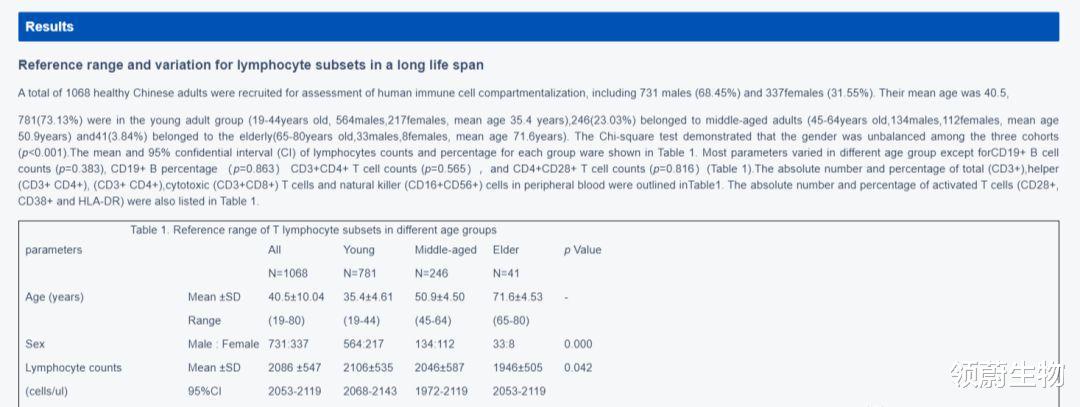Click the 'Sex' row label
The height and width of the screenshot is (407, 1080).
click(34, 344)
